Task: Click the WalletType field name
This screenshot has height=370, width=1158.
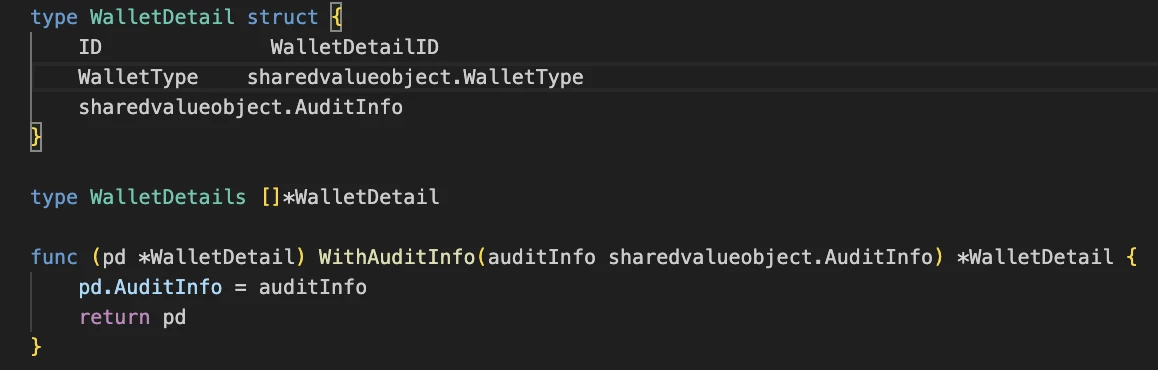Action: coord(138,78)
